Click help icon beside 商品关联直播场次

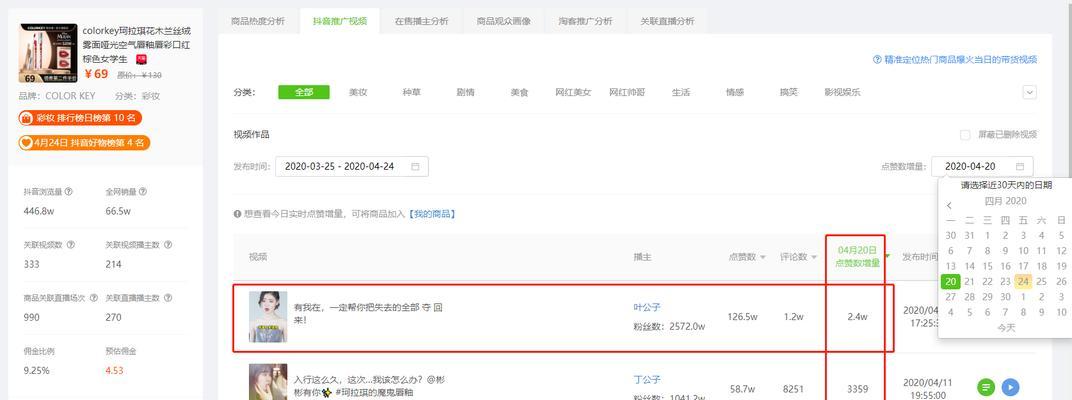tap(95, 298)
